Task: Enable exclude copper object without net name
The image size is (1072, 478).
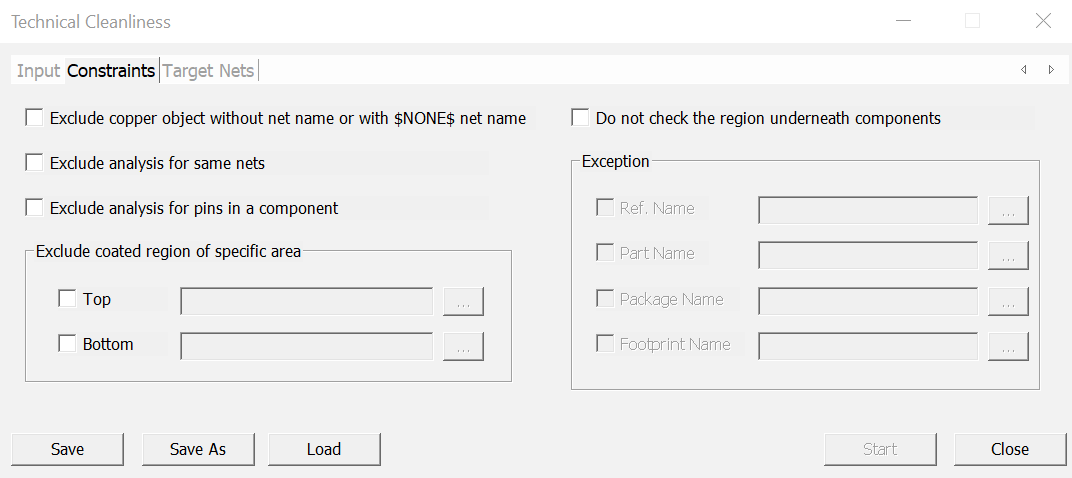Action: pyautogui.click(x=35, y=118)
